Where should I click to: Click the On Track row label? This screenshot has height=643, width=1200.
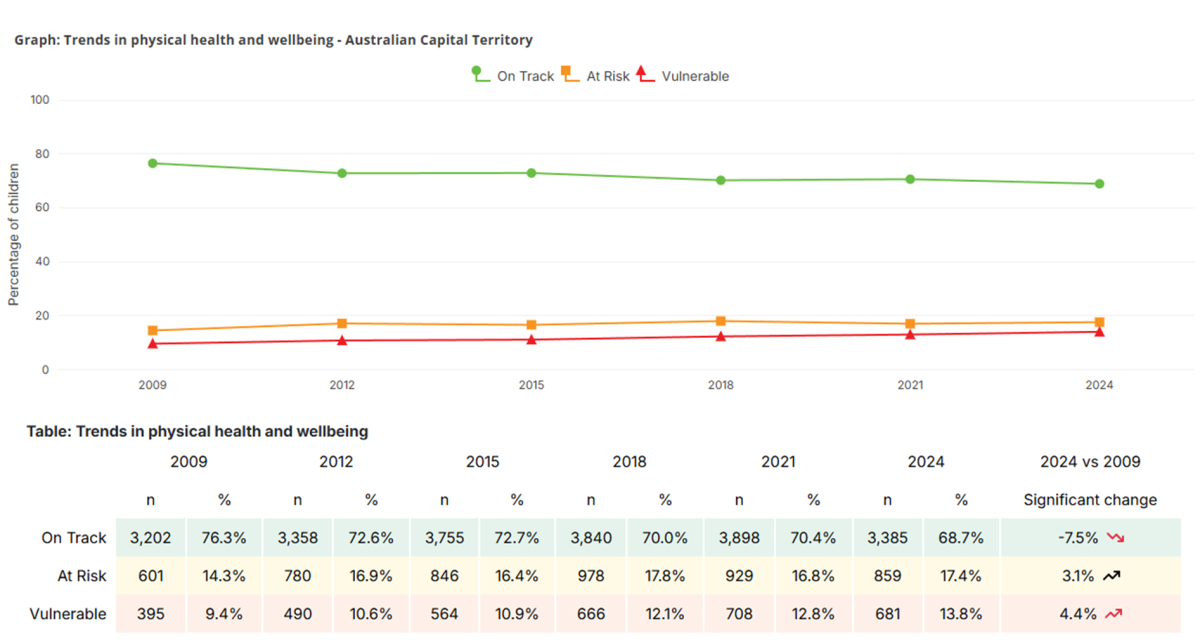(74, 538)
